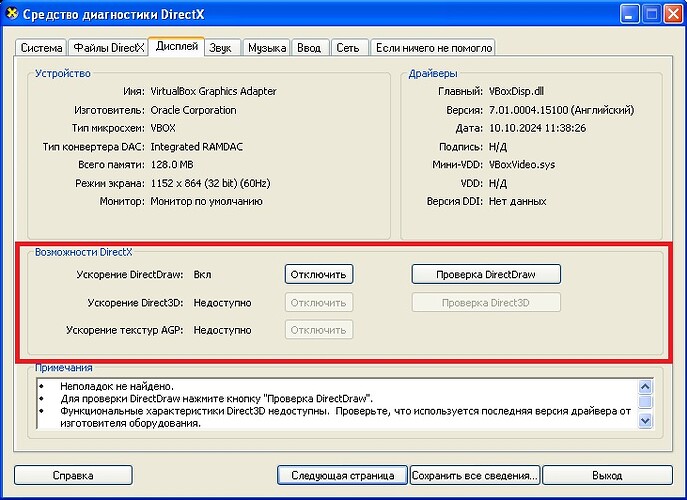Screen dimensions: 687x500
Task: Disable DirectDraw acceleration with the Отключить button
Action: (319, 274)
